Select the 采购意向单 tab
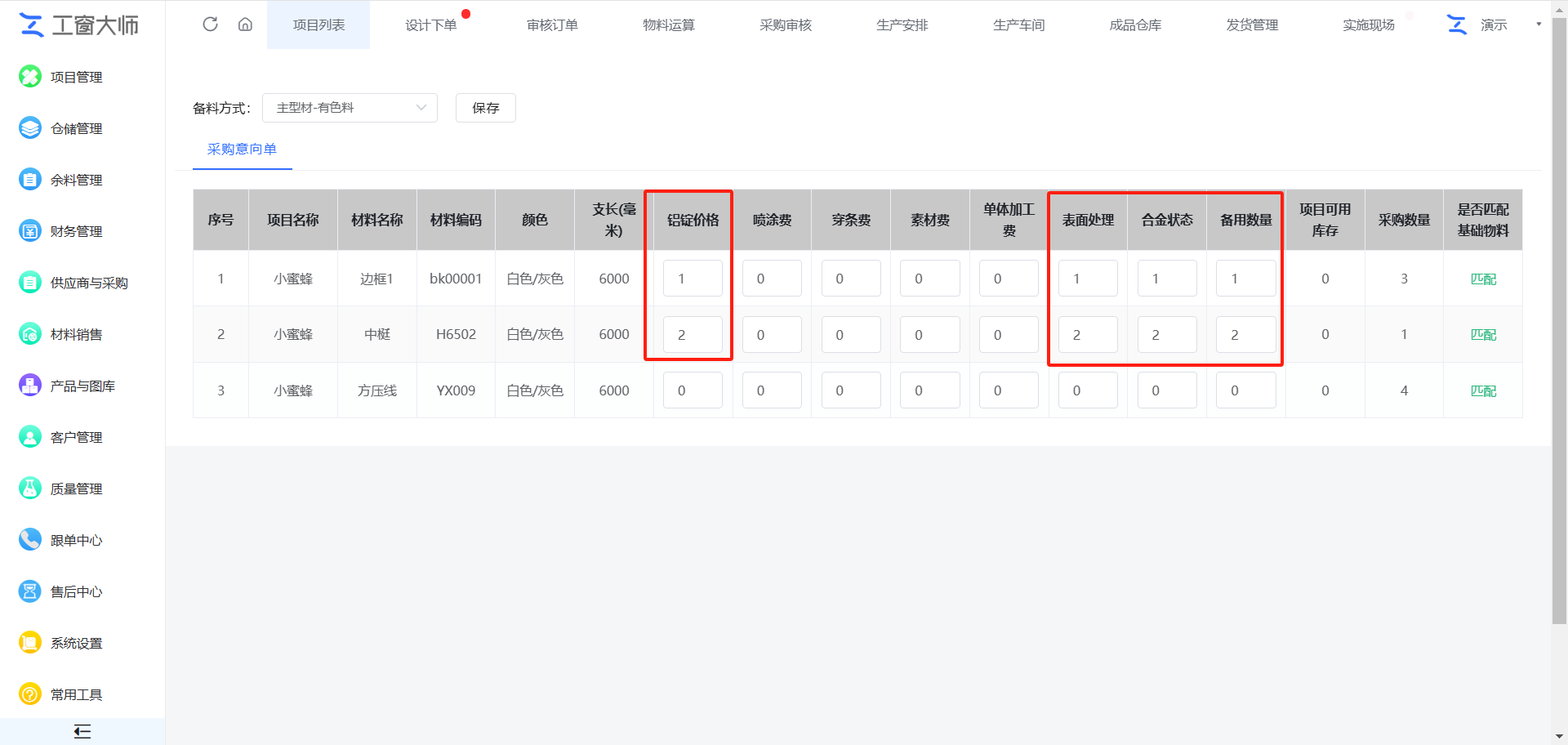Image resolution: width=1568 pixels, height=745 pixels. (x=242, y=149)
